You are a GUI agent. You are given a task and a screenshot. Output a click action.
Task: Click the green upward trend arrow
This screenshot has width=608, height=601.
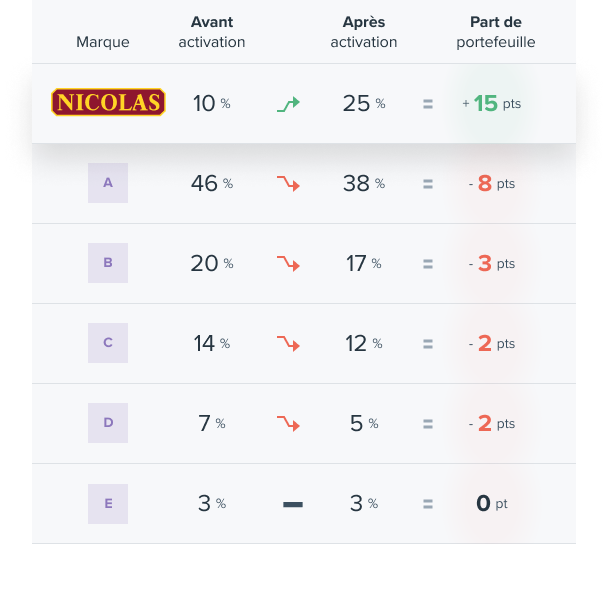[x=288, y=104]
